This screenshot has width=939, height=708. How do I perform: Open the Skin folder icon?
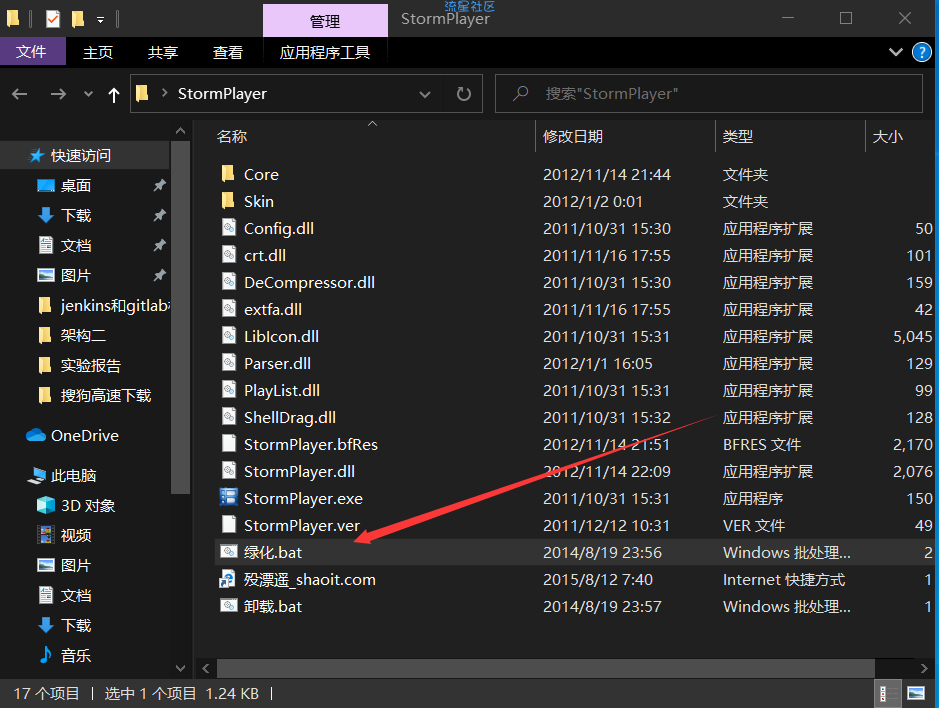tap(228, 201)
